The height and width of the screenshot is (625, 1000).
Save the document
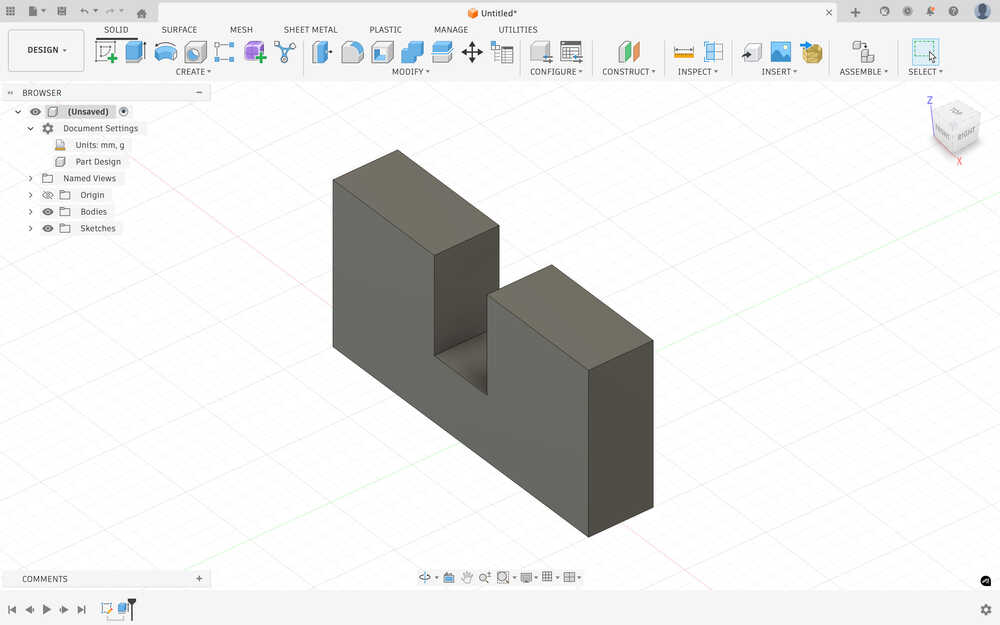point(62,11)
